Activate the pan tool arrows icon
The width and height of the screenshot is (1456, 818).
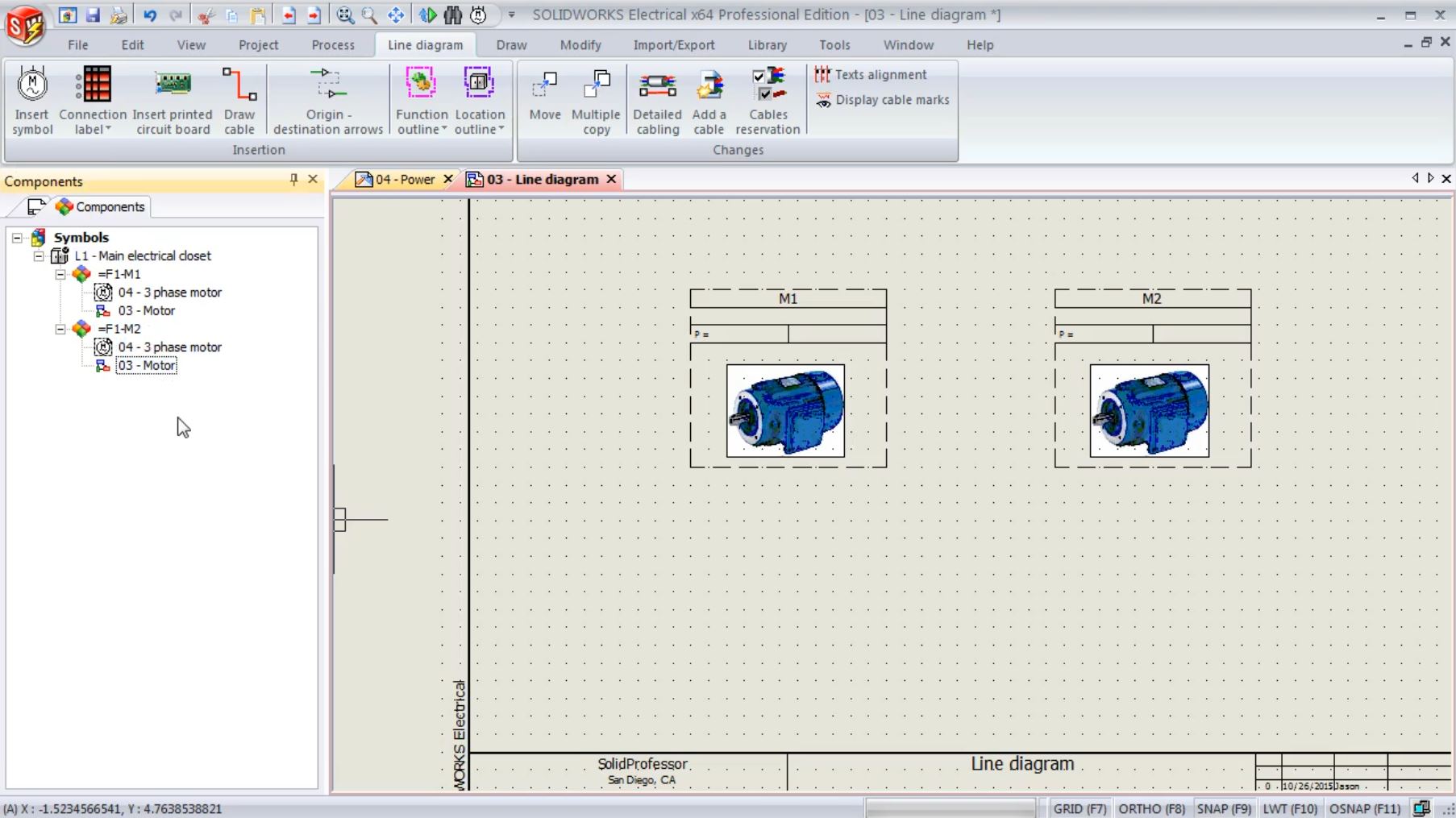coord(396,15)
